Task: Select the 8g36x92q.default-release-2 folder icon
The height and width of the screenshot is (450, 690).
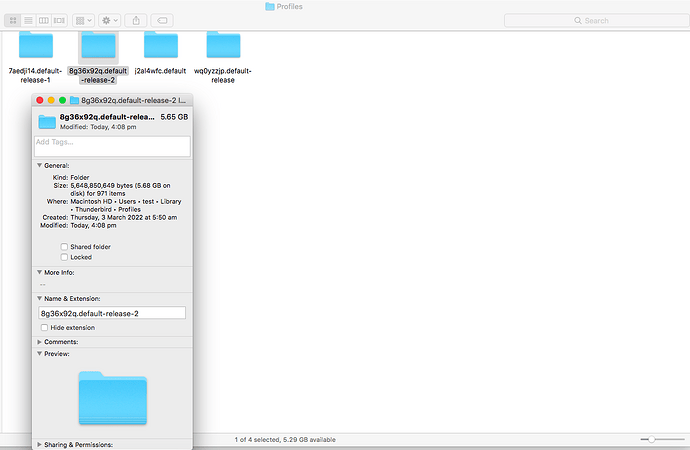Action: pos(98,46)
